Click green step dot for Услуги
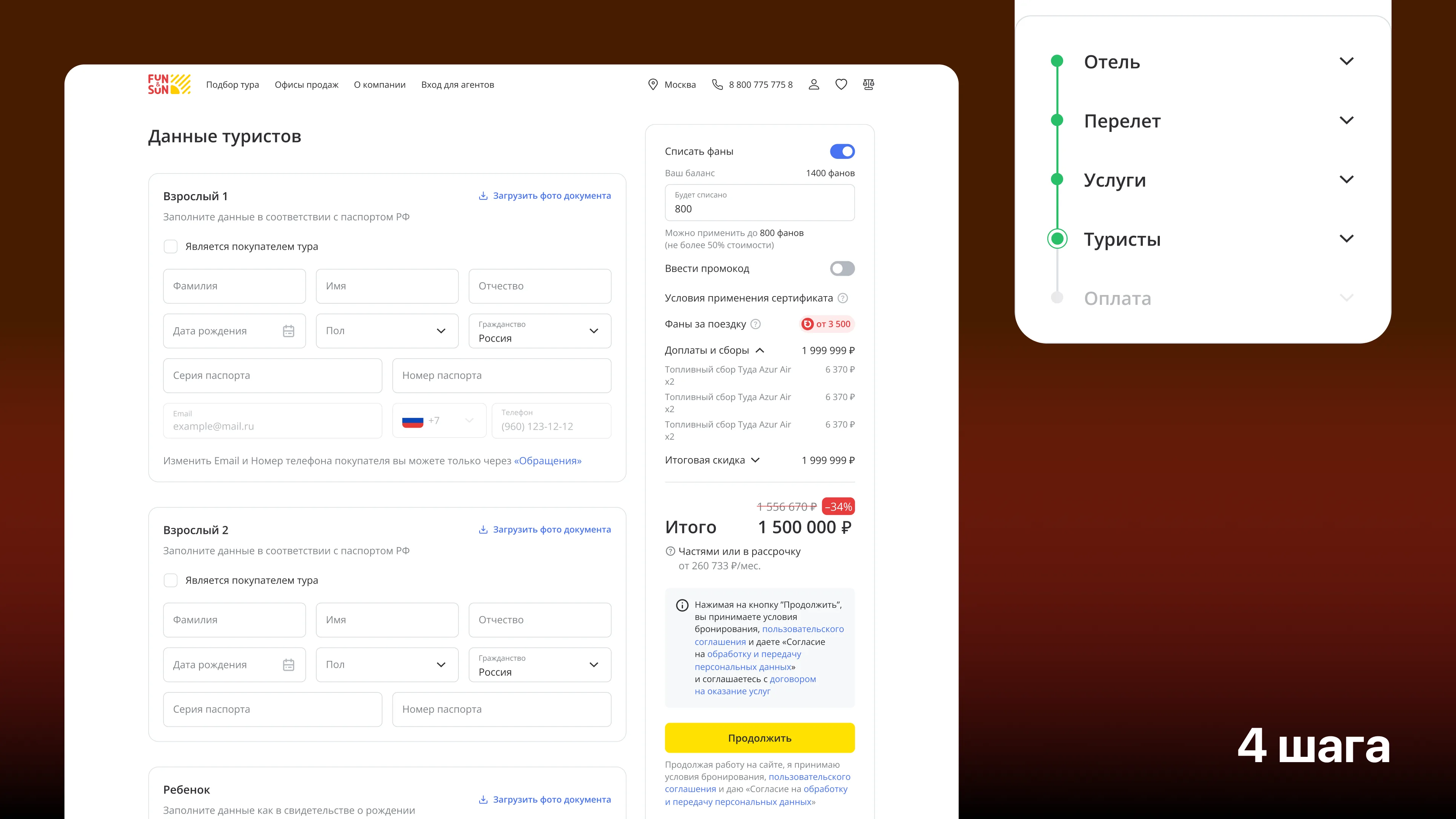Image resolution: width=1456 pixels, height=819 pixels. (1057, 179)
